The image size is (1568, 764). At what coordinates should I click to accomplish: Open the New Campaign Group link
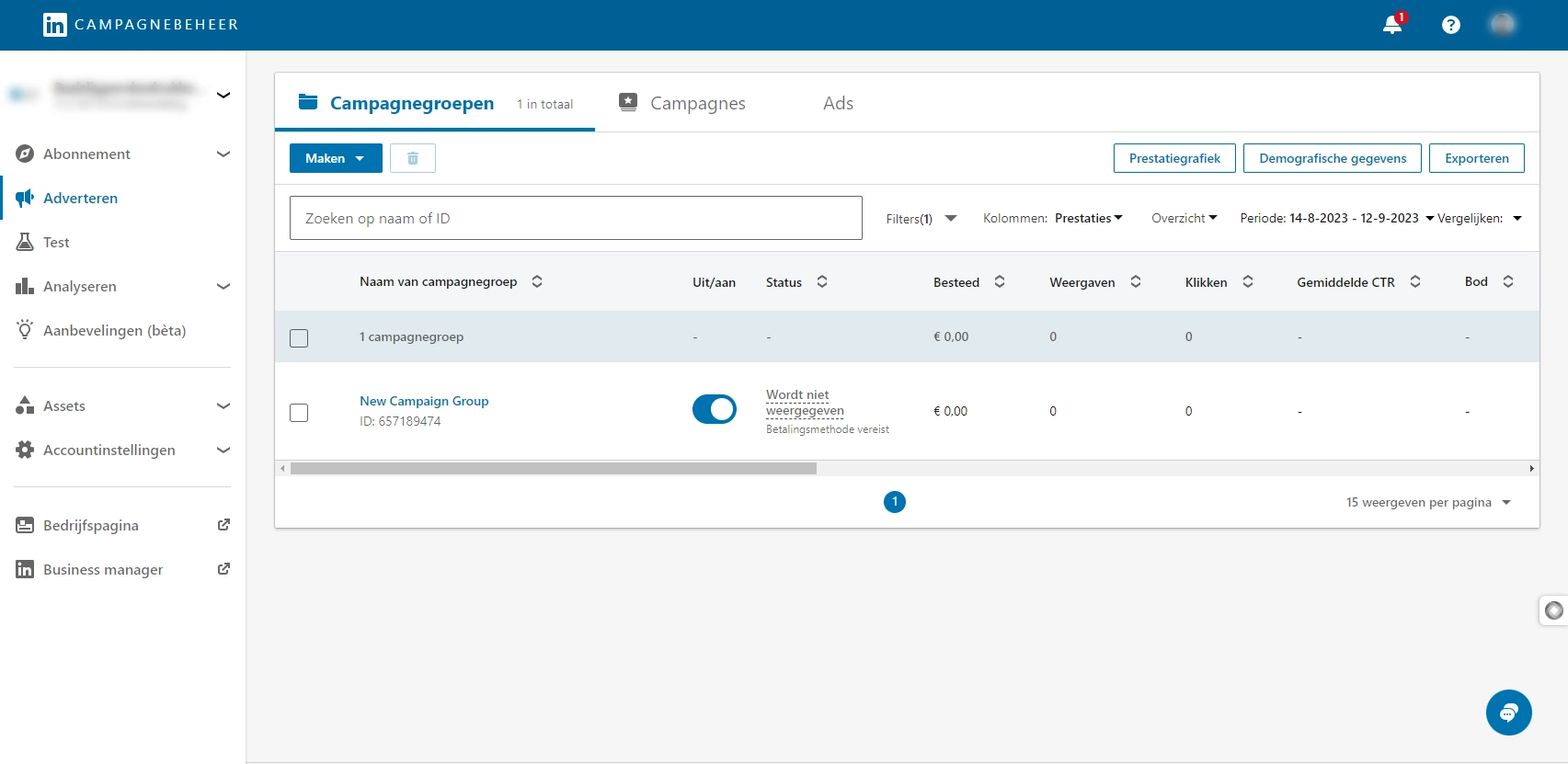click(x=424, y=401)
